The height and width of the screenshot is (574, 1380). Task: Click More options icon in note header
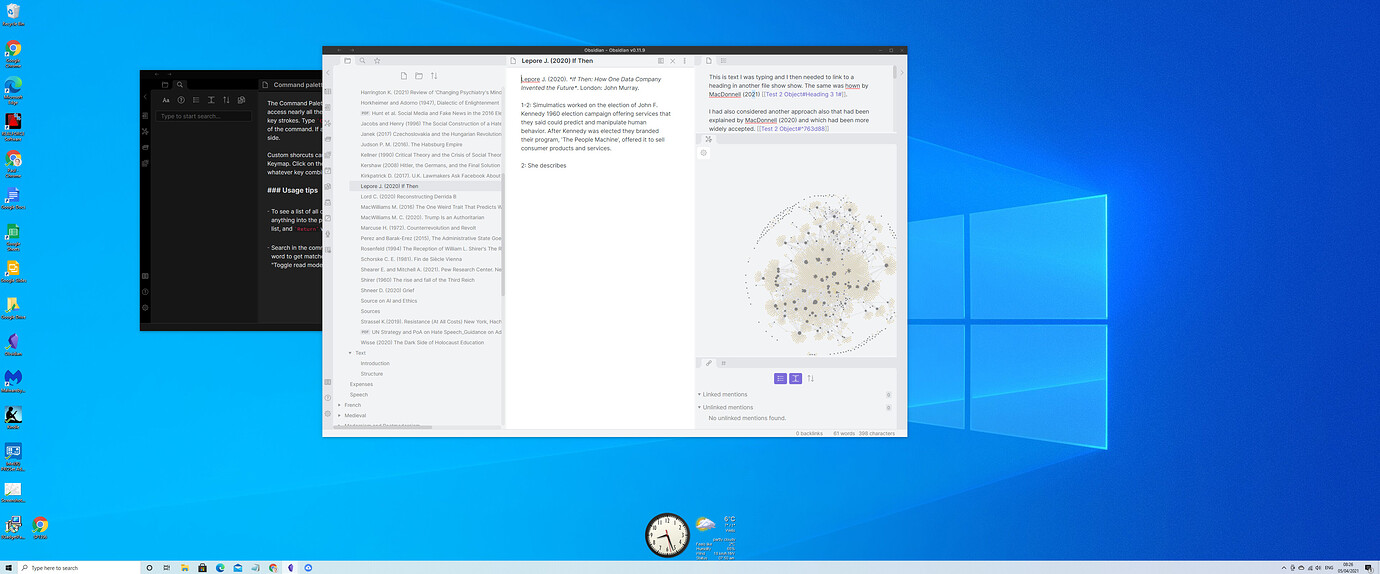pyautogui.click(x=685, y=61)
